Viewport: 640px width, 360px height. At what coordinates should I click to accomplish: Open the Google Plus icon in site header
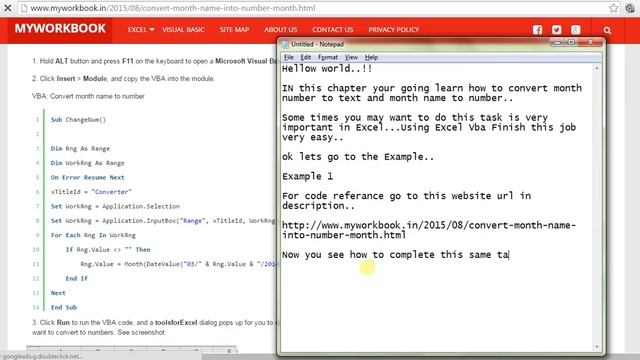point(576,30)
